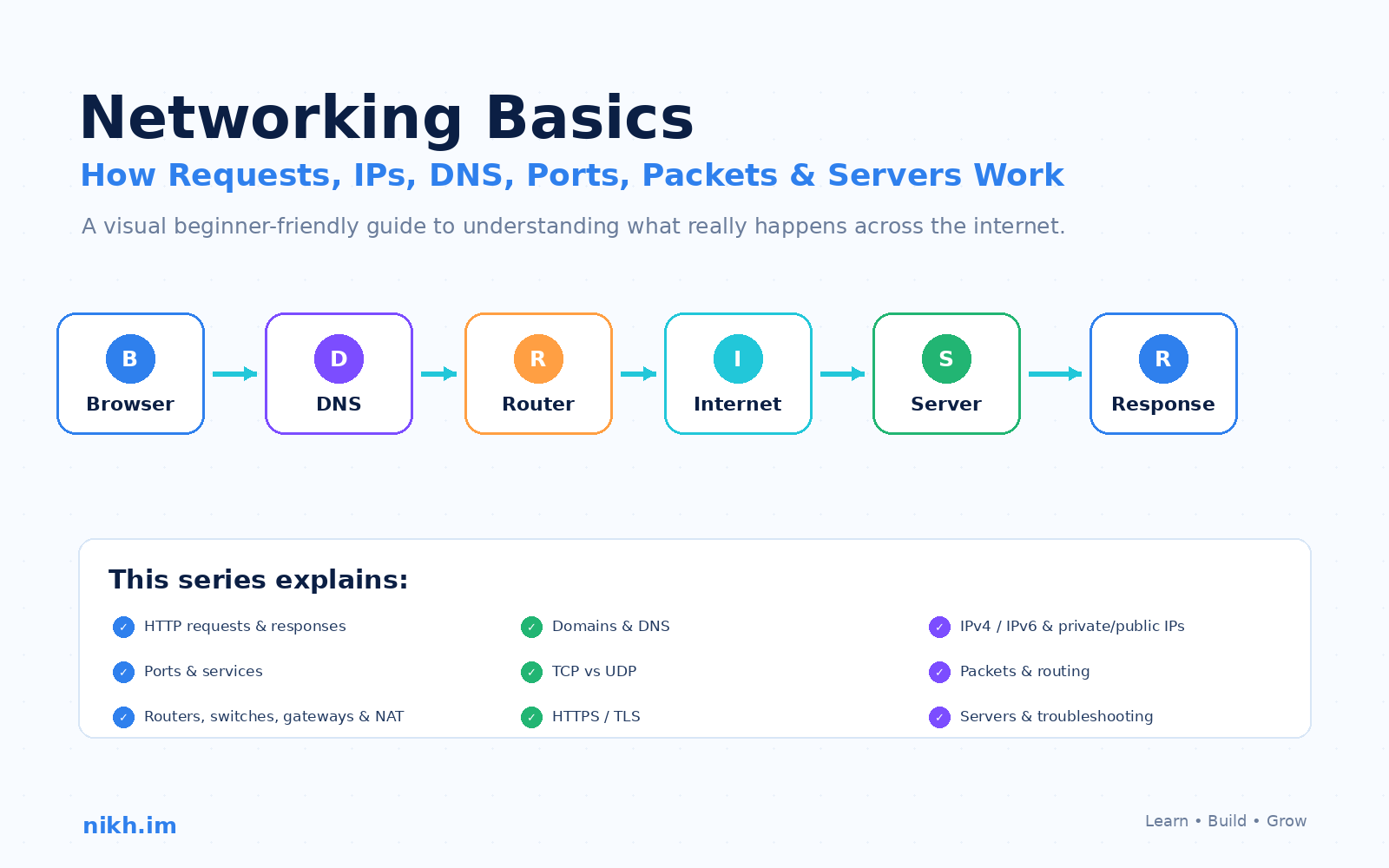Select the Browser label text

130,404
